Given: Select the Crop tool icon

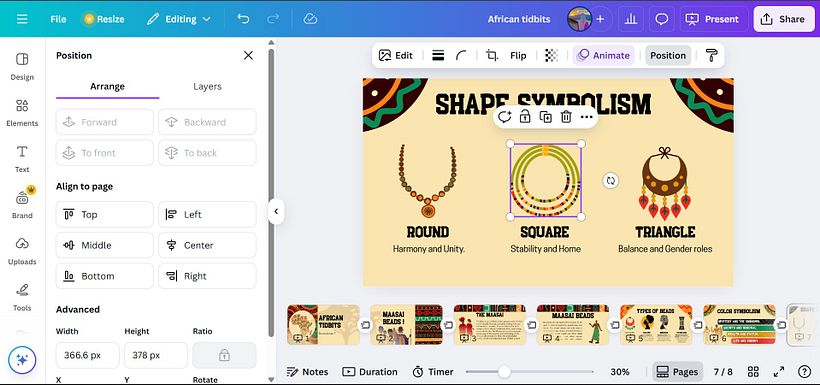Looking at the screenshot, I should pos(492,55).
